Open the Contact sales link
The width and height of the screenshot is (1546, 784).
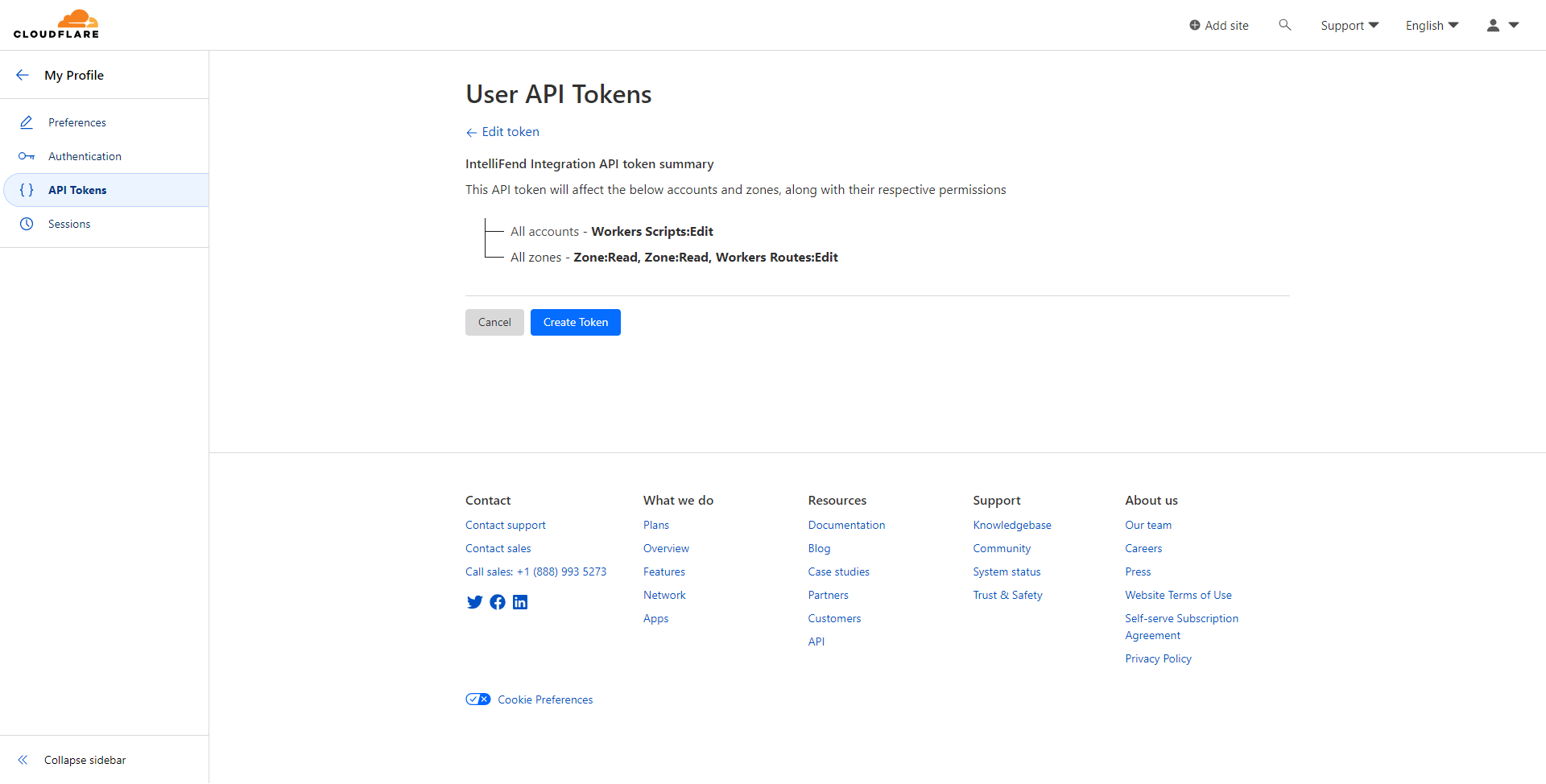[x=498, y=548]
